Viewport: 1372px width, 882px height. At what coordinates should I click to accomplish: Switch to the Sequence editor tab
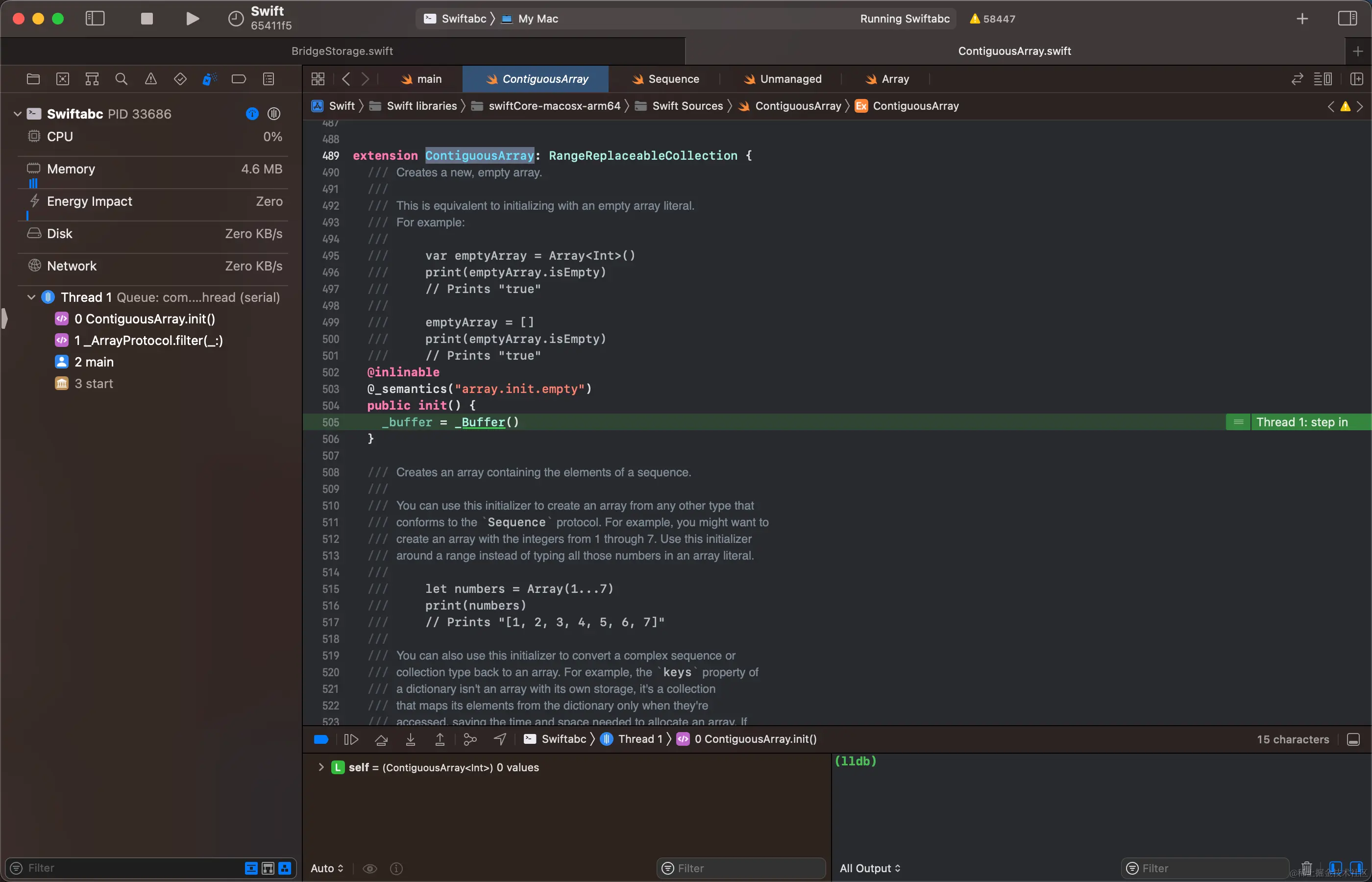[x=665, y=79]
